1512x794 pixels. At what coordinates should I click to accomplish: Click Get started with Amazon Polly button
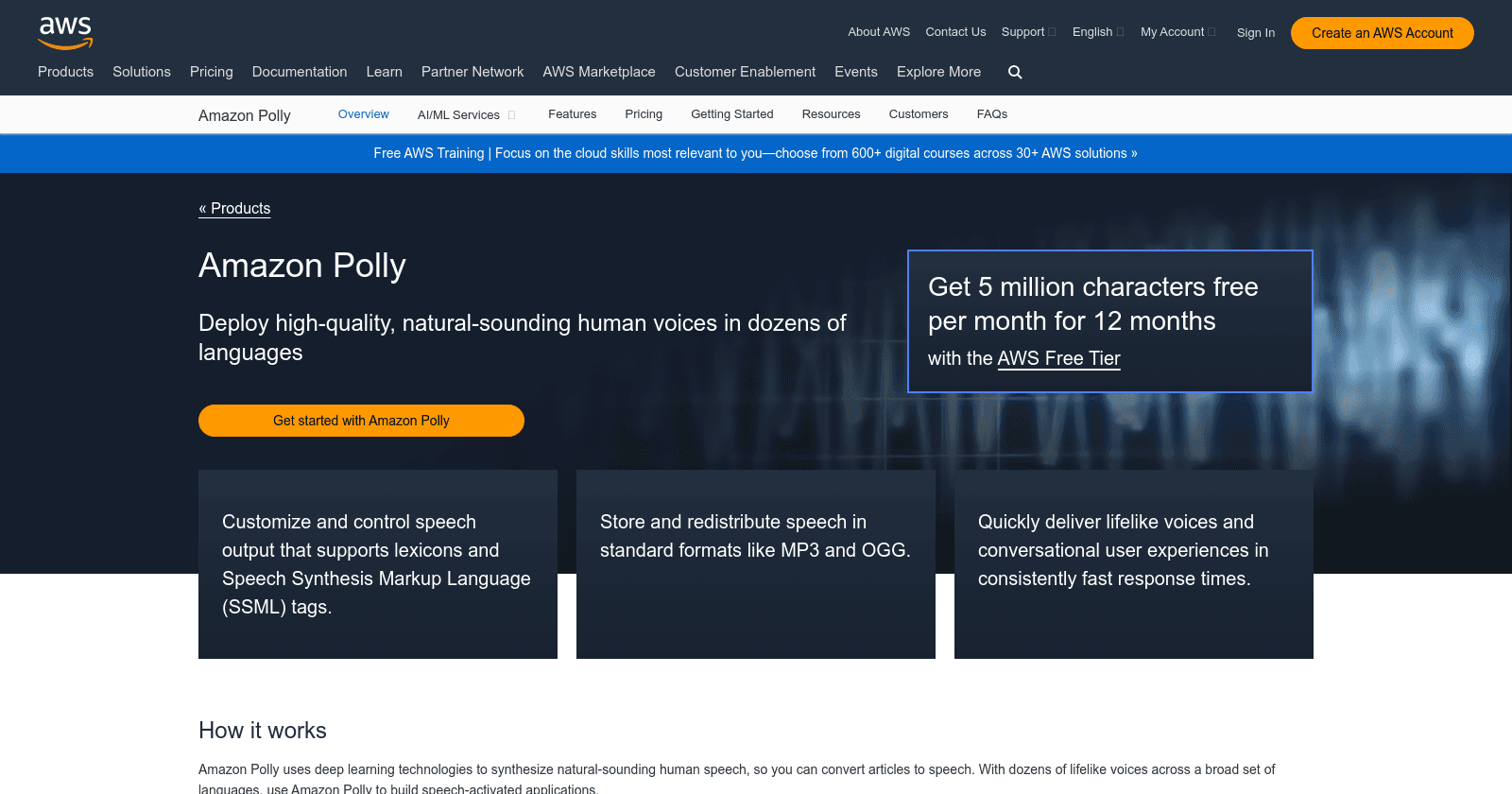(361, 421)
